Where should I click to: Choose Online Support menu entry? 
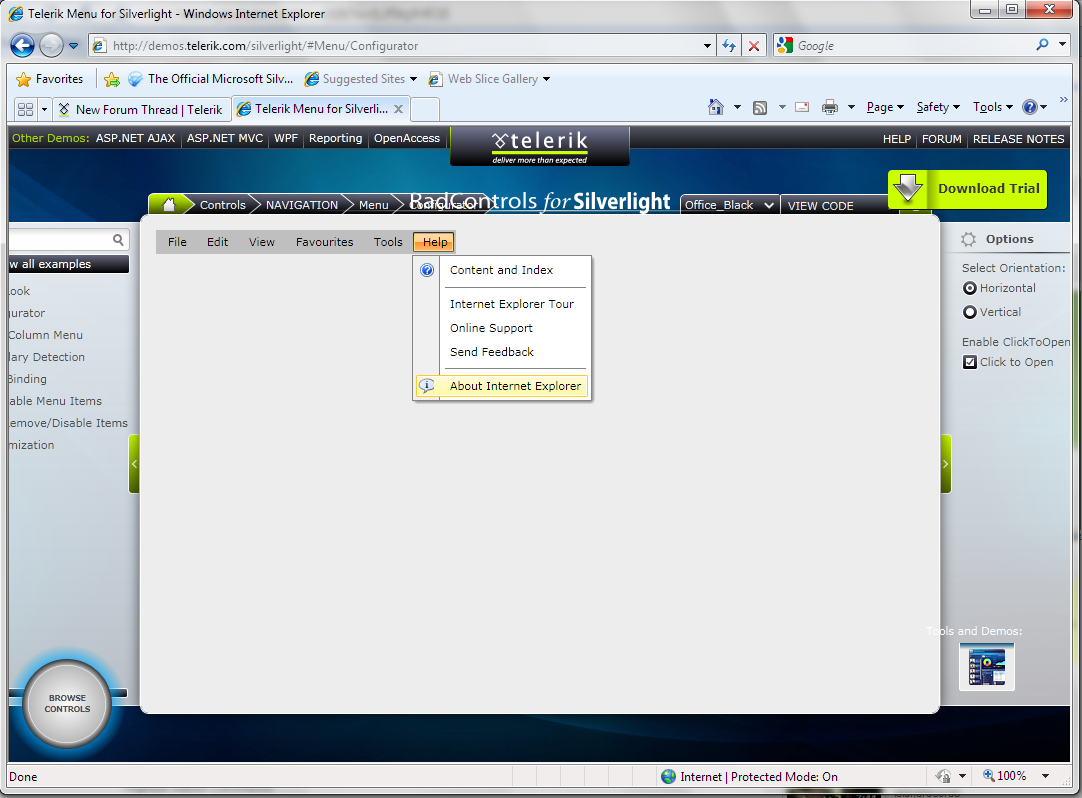[491, 328]
